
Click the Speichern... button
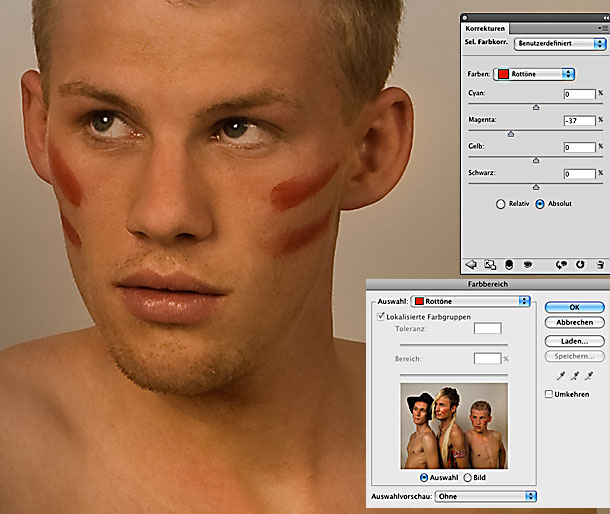tap(575, 356)
